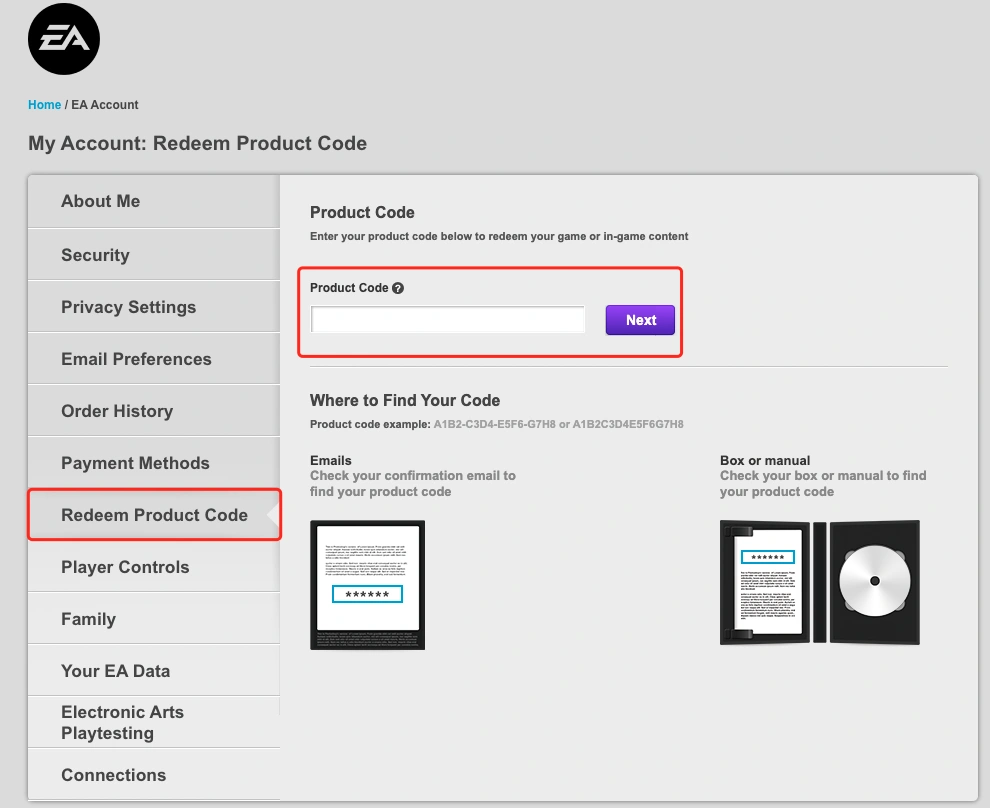The width and height of the screenshot is (990, 808).
Task: Click the game box and disc illustration
Action: point(819,582)
